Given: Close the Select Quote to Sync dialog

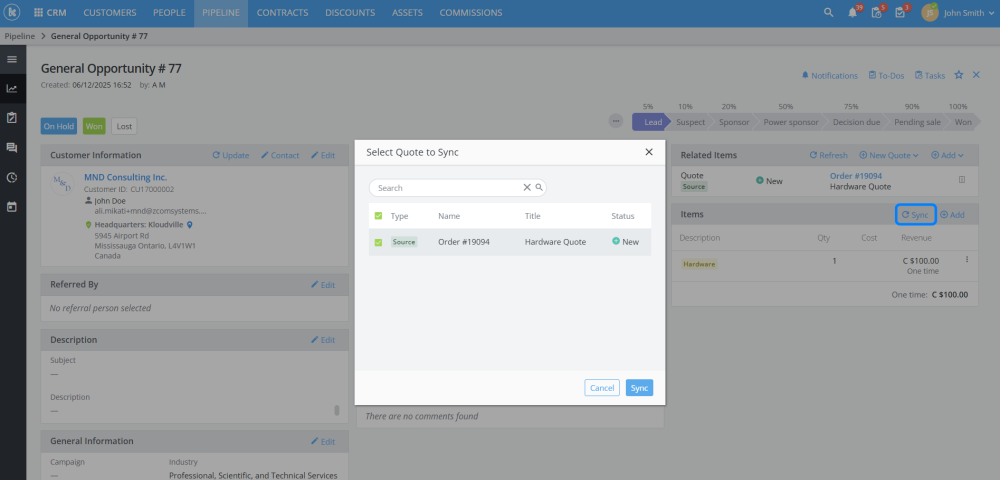Looking at the screenshot, I should tap(649, 152).
